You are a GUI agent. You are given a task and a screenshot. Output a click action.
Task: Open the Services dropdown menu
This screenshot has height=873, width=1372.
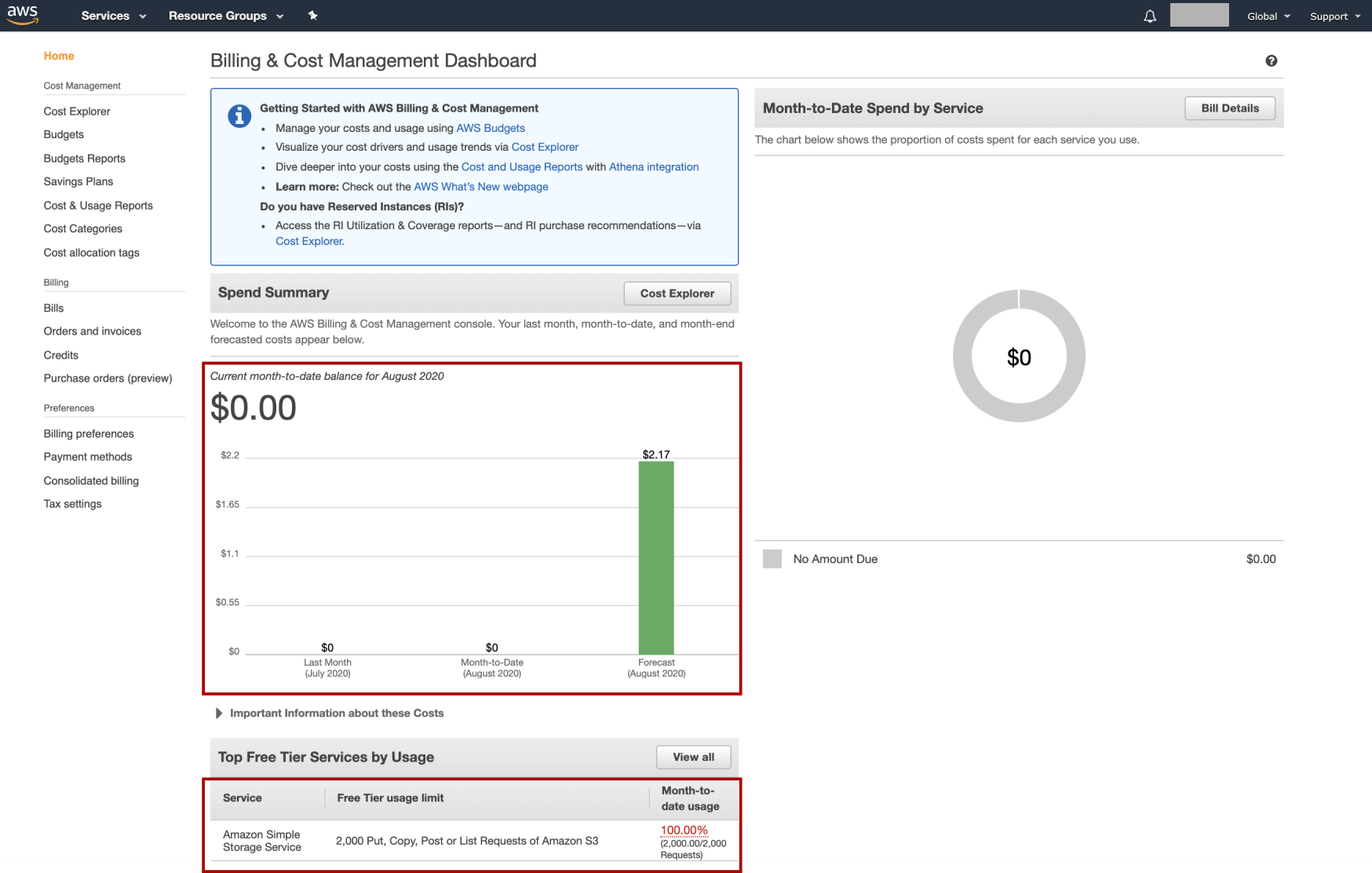coord(114,16)
